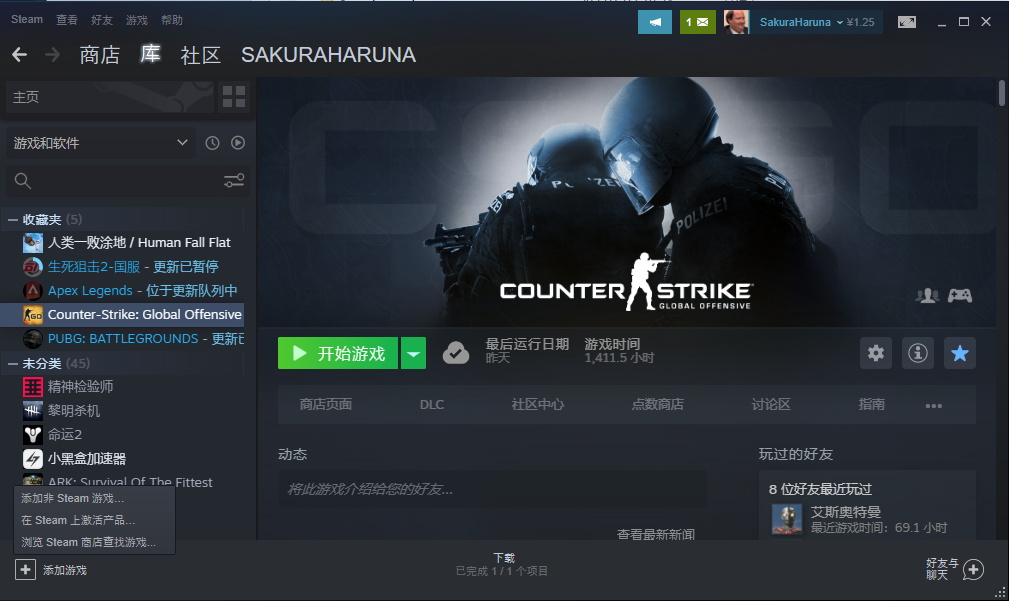Viewport: 1009px width, 601px height.
Task: Choose 添加非 Steam 游戏 option
Action: coord(94,498)
